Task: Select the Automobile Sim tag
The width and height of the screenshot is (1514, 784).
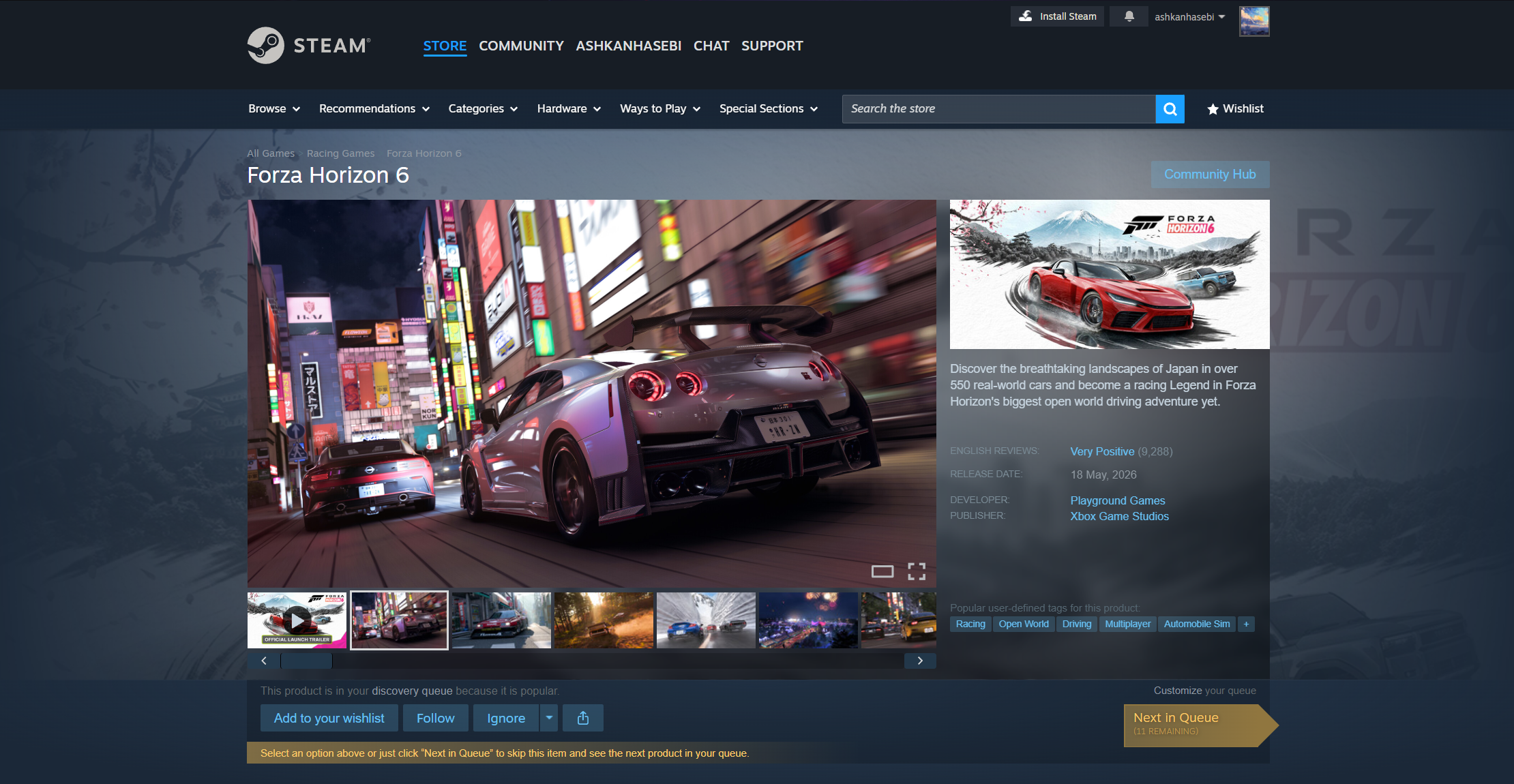Action: [x=1197, y=624]
